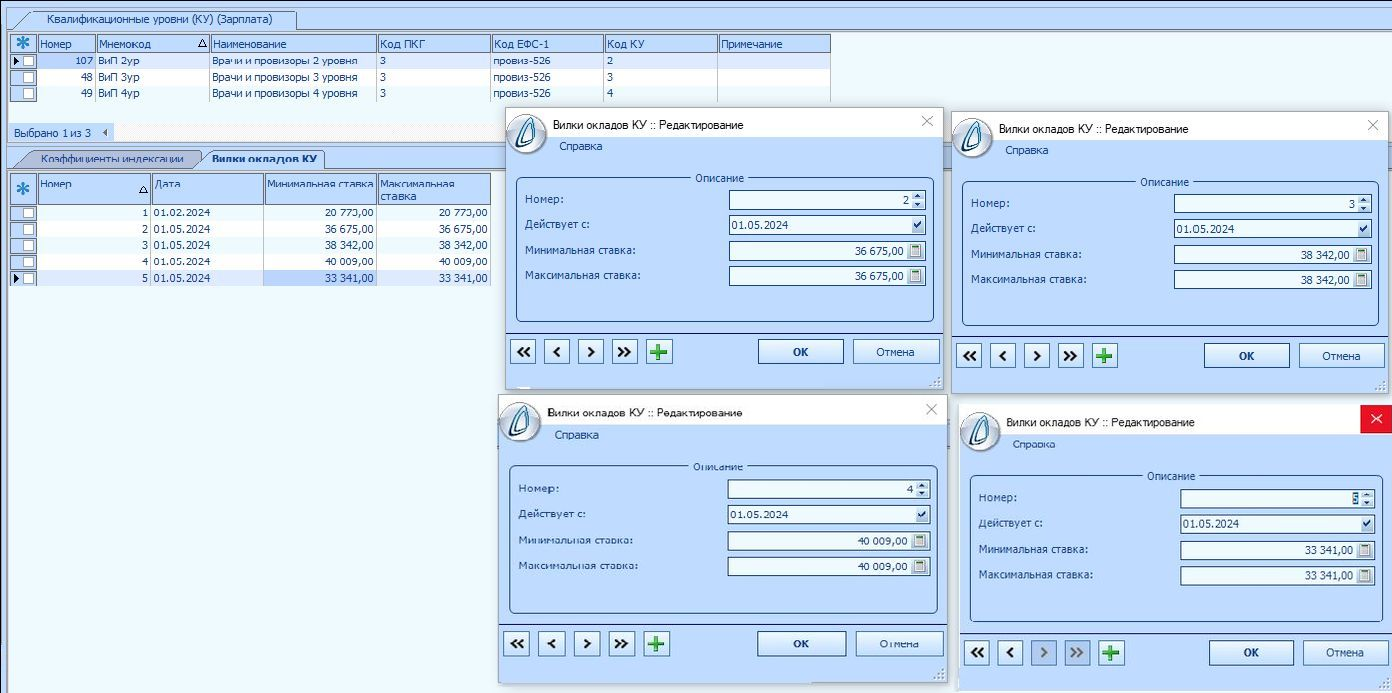Click Наименование cell Врачи и провизоры 3 уровня

click(x=294, y=77)
